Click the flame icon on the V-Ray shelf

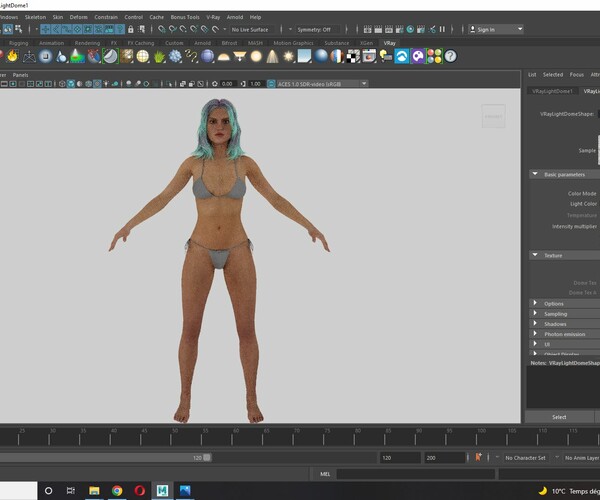click(x=12, y=56)
